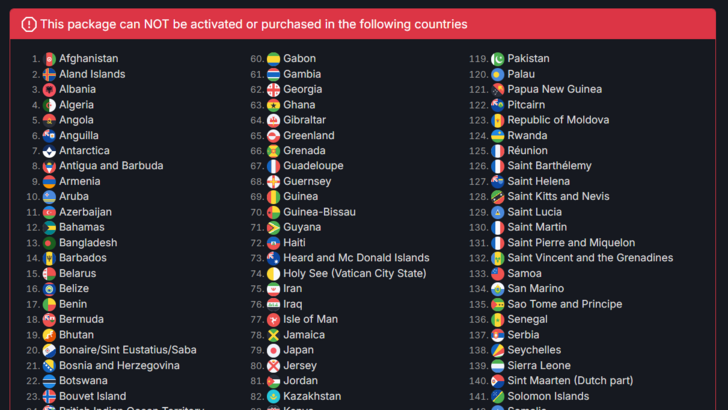Viewport: 728px width, 410px height.
Task: Click the Heard and Mc Donald Islands entry
Action: pyautogui.click(x=356, y=258)
